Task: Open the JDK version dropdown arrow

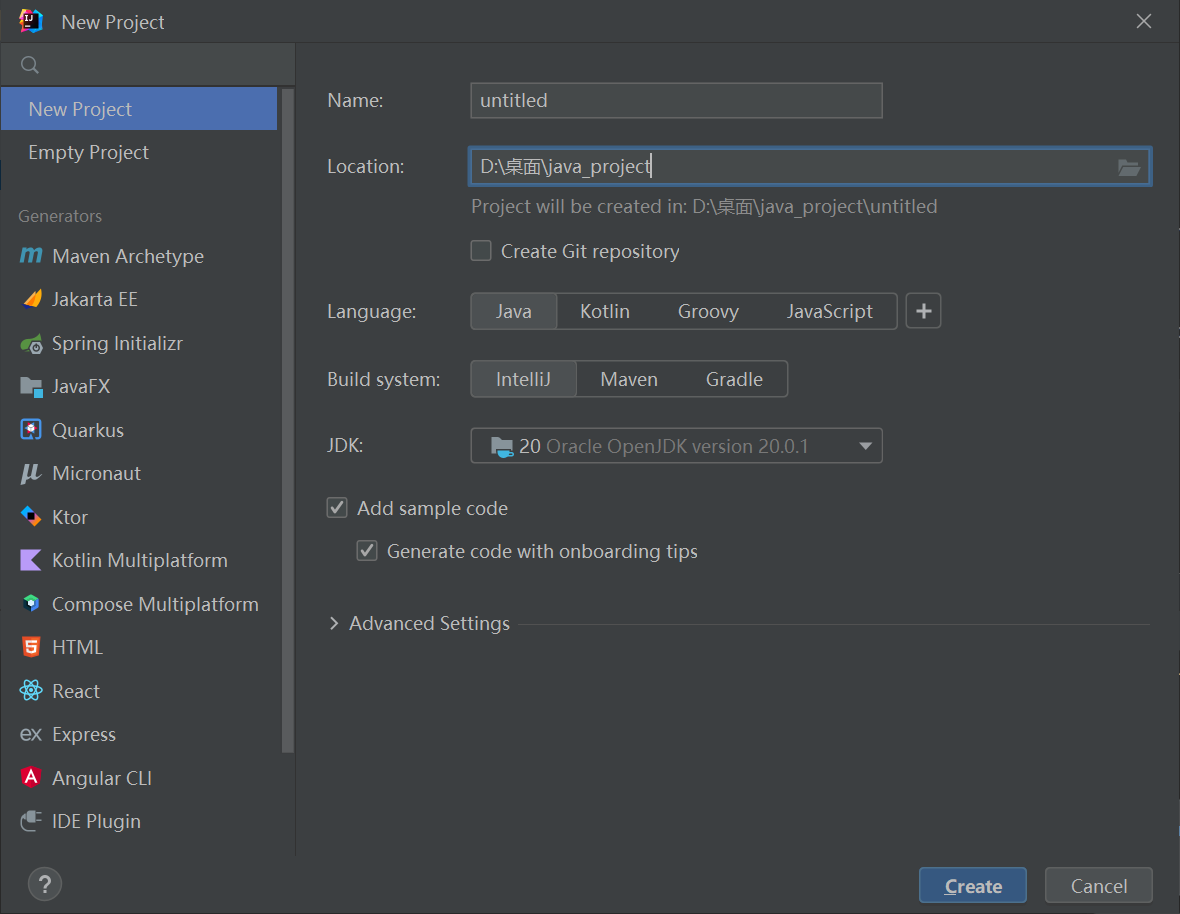Action: (865, 446)
